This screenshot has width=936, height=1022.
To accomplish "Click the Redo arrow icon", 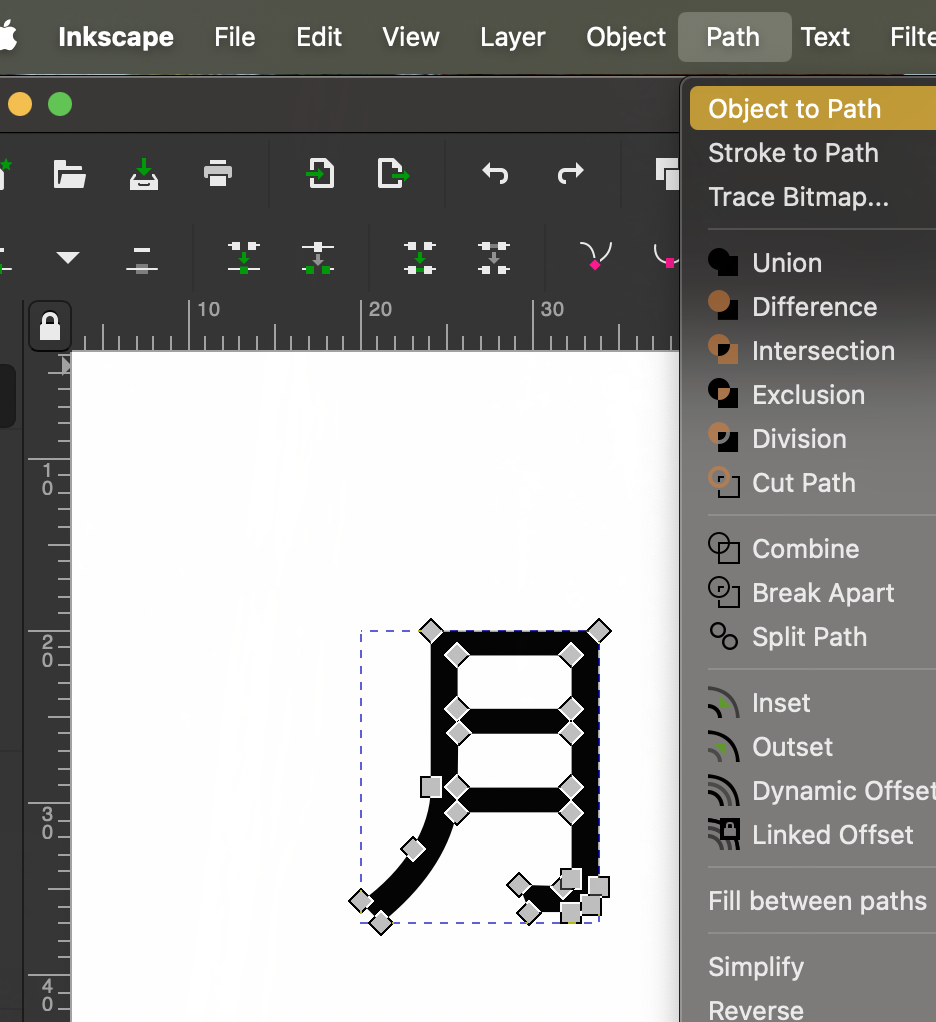I will (570, 174).
